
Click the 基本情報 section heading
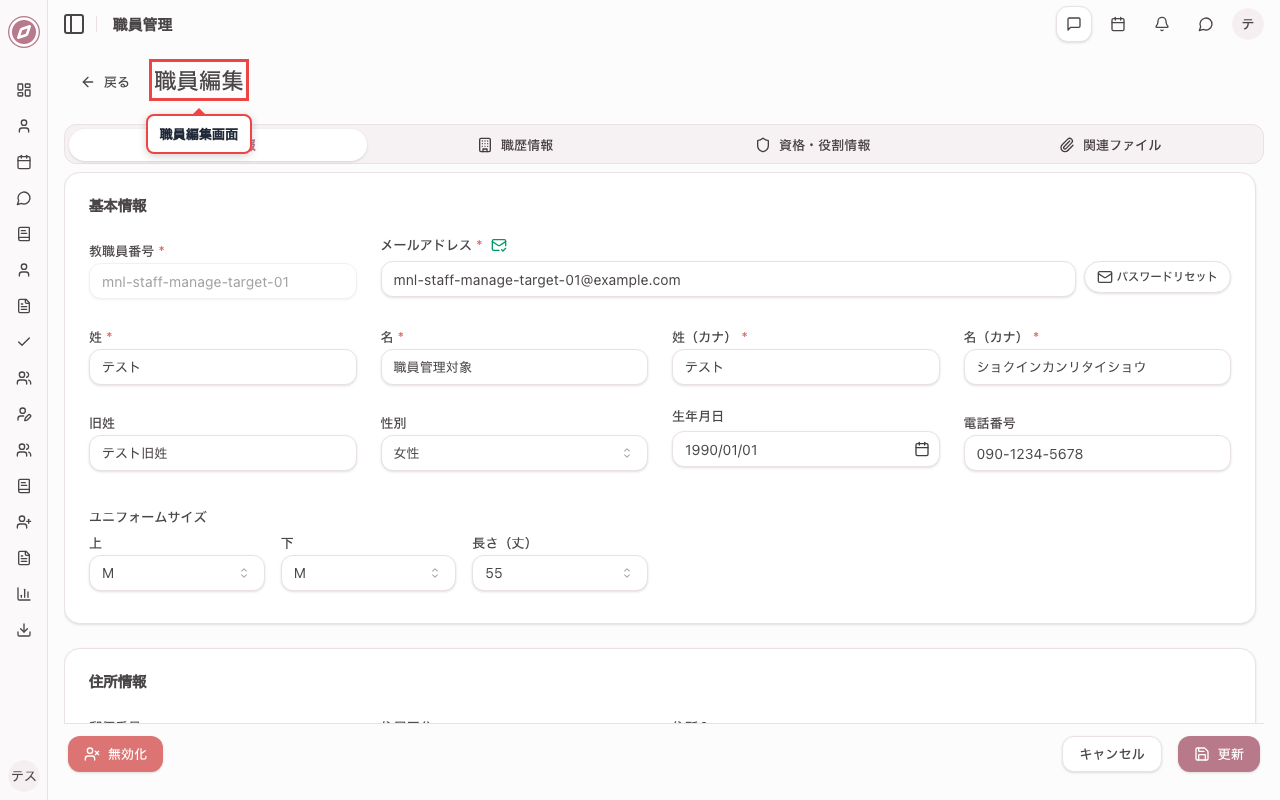tap(118, 205)
